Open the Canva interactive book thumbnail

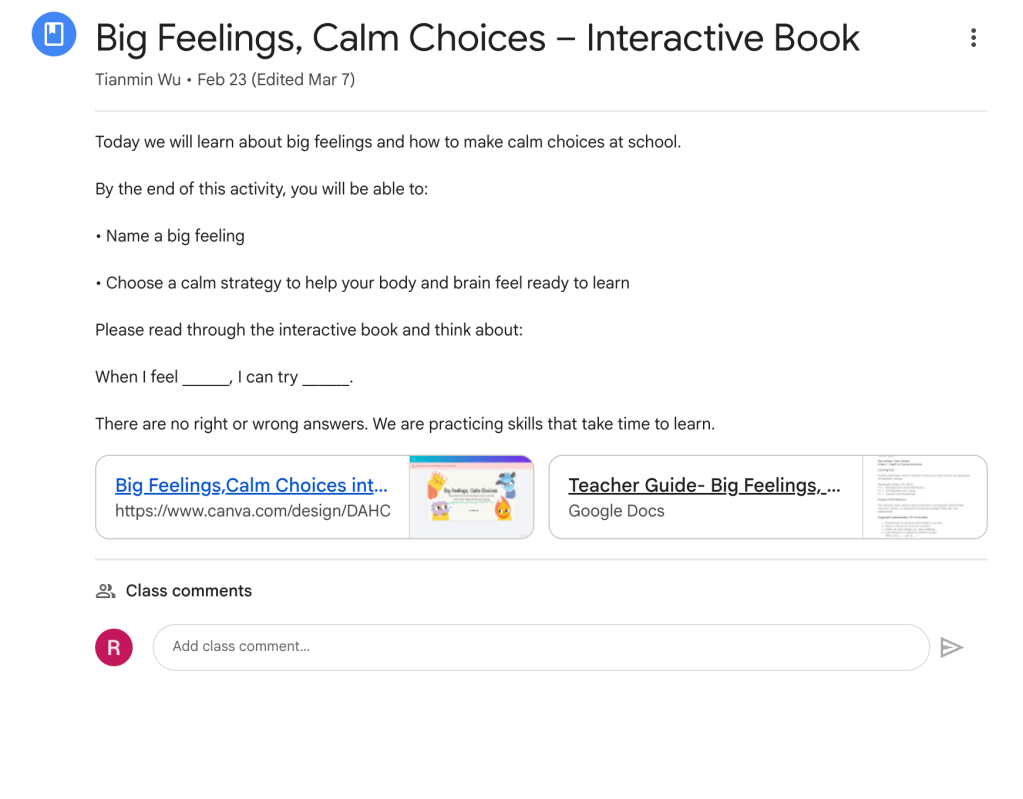coord(471,497)
